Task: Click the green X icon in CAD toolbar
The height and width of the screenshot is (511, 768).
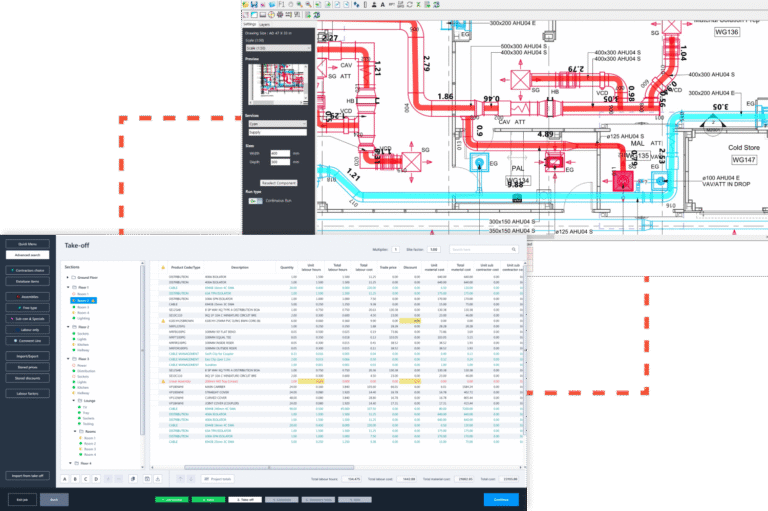Action: [x=418, y=4]
